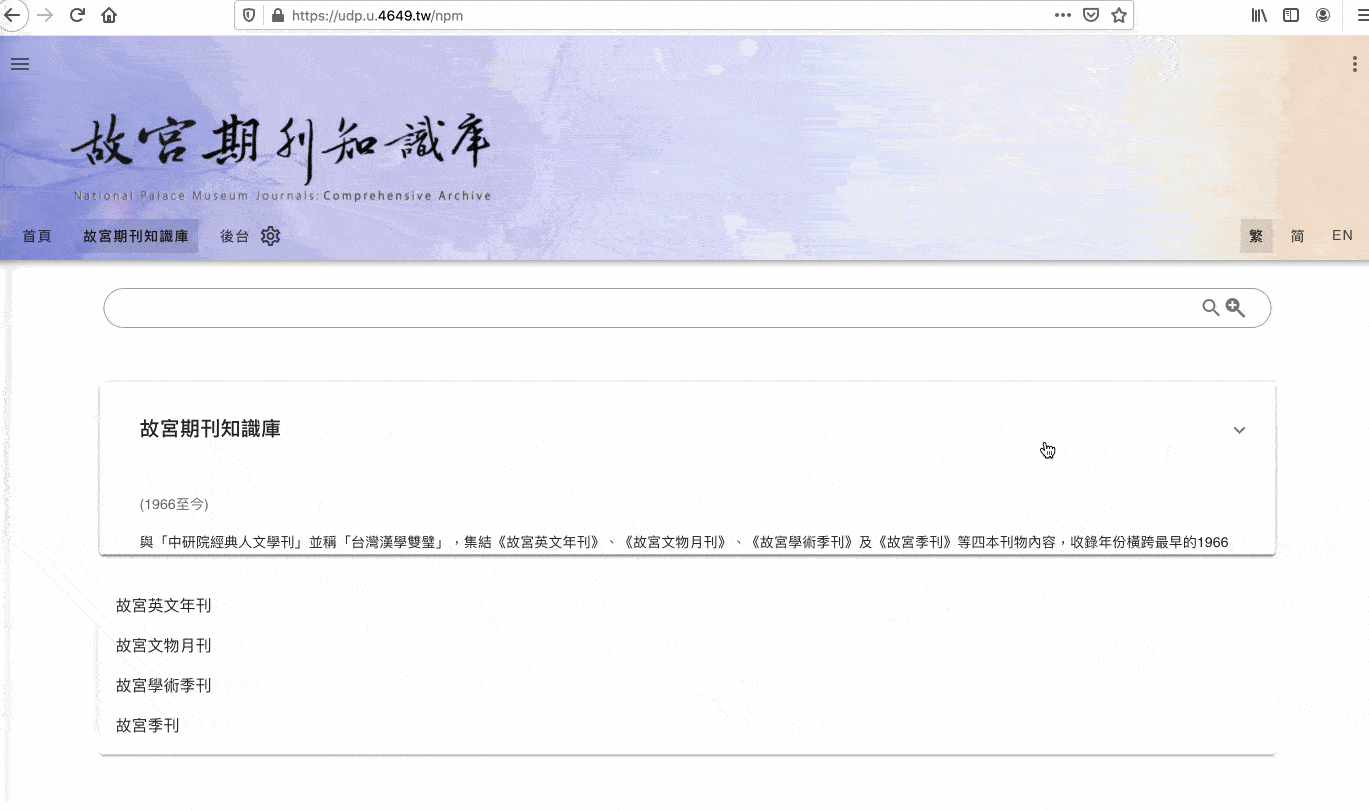Go back with the browser back arrow

click(12, 15)
